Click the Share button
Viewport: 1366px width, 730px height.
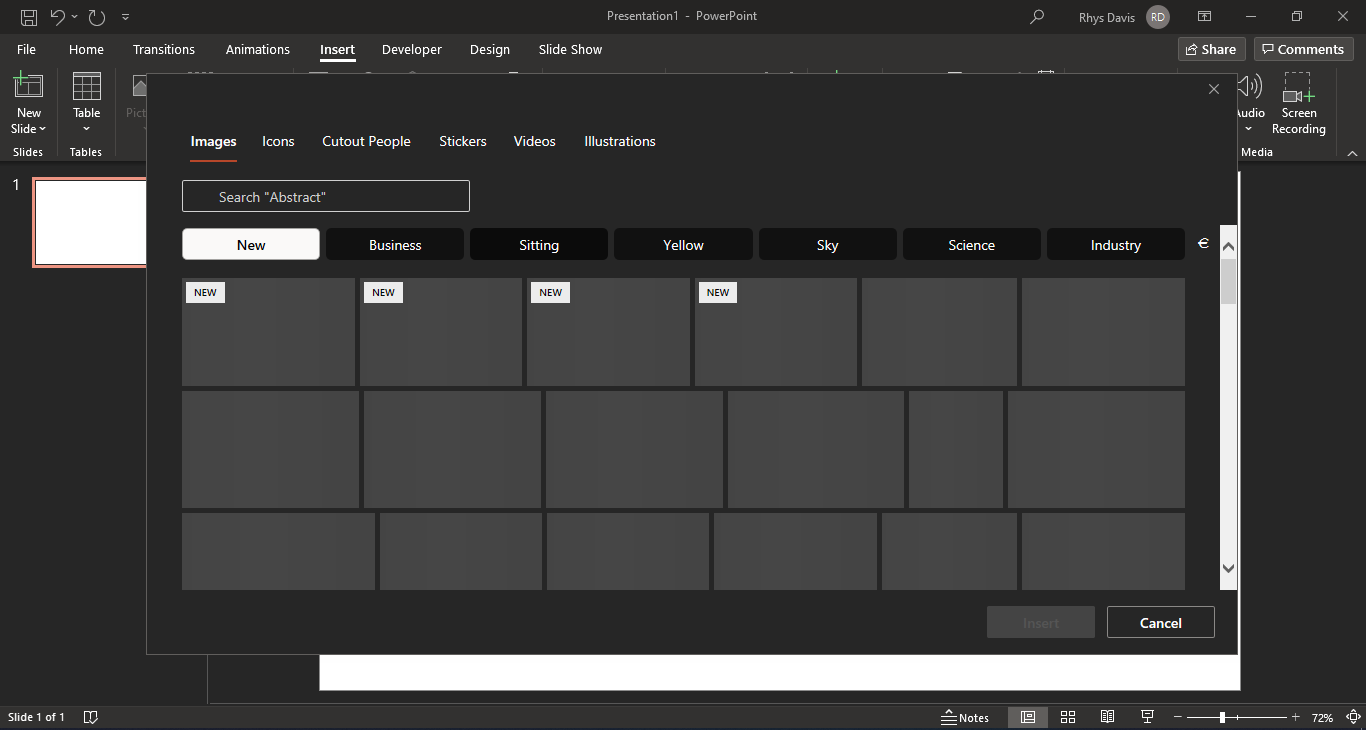tap(1212, 49)
